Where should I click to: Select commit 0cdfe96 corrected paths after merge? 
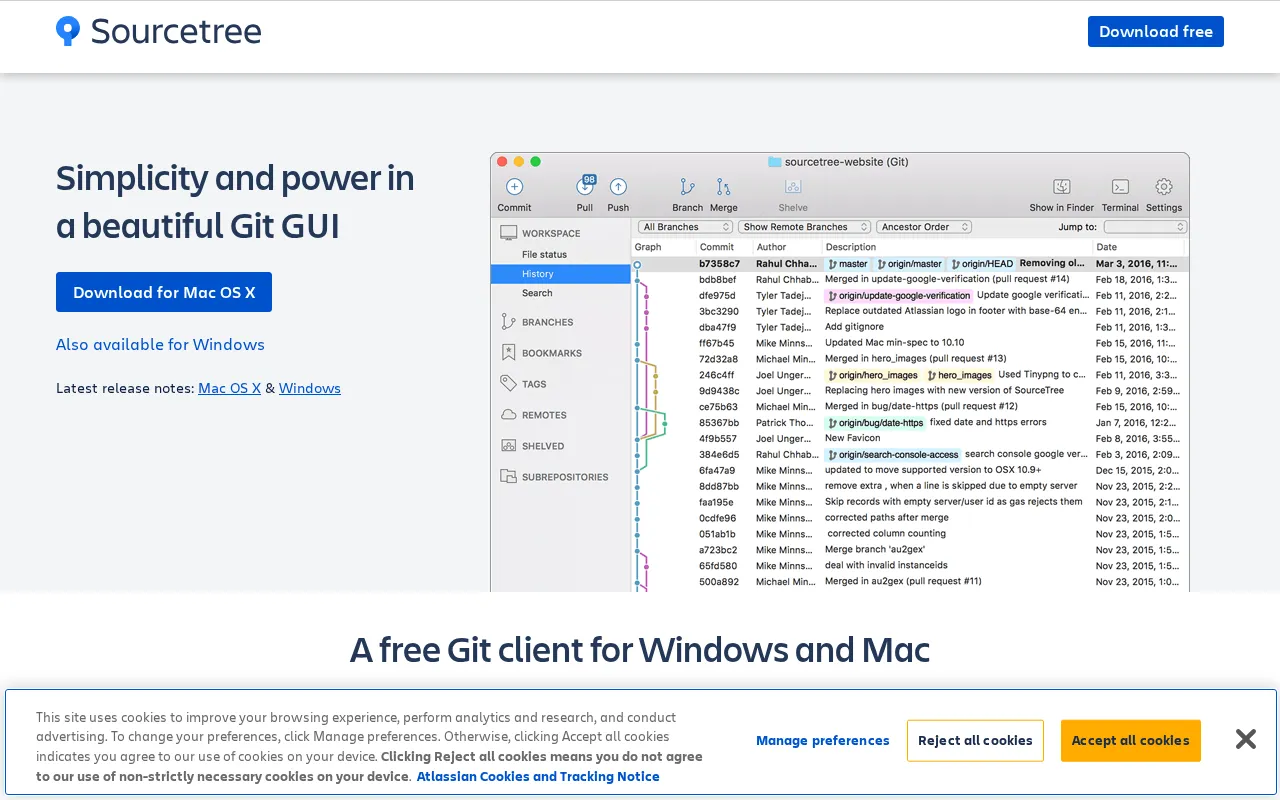coord(910,518)
